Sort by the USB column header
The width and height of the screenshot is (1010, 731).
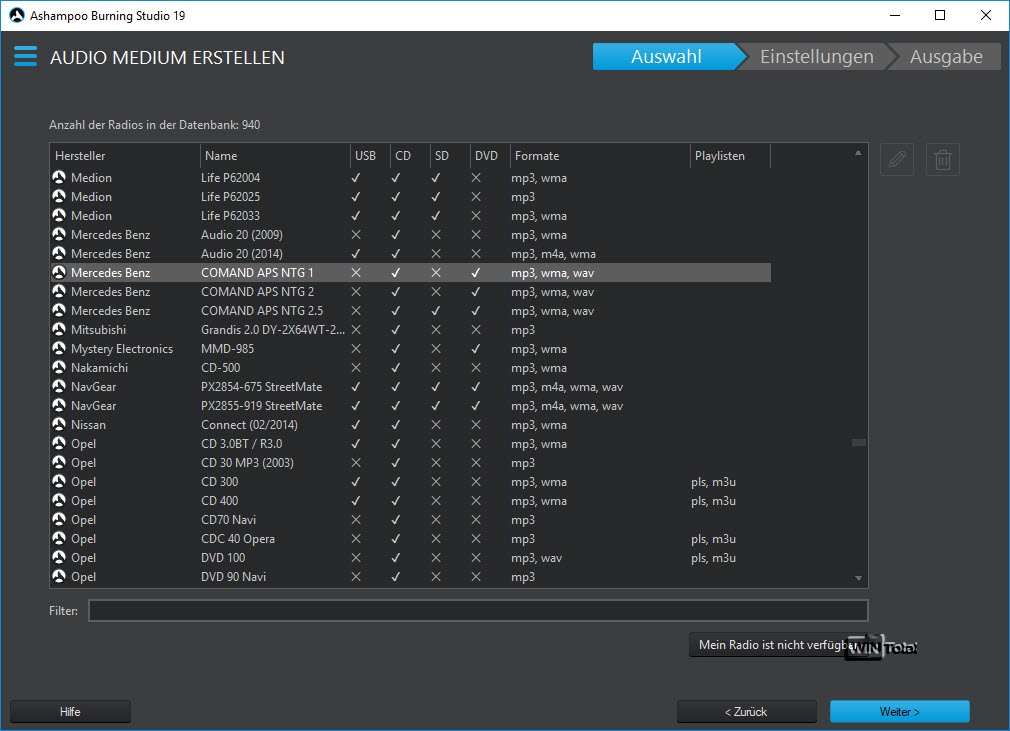pos(370,156)
